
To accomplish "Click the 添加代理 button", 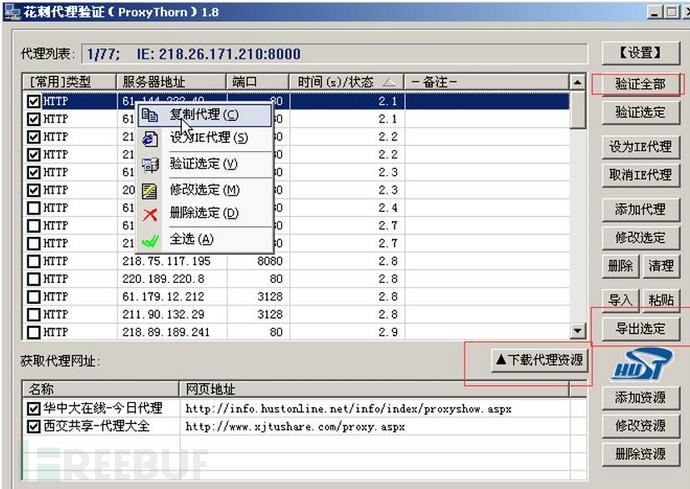I will [641, 210].
